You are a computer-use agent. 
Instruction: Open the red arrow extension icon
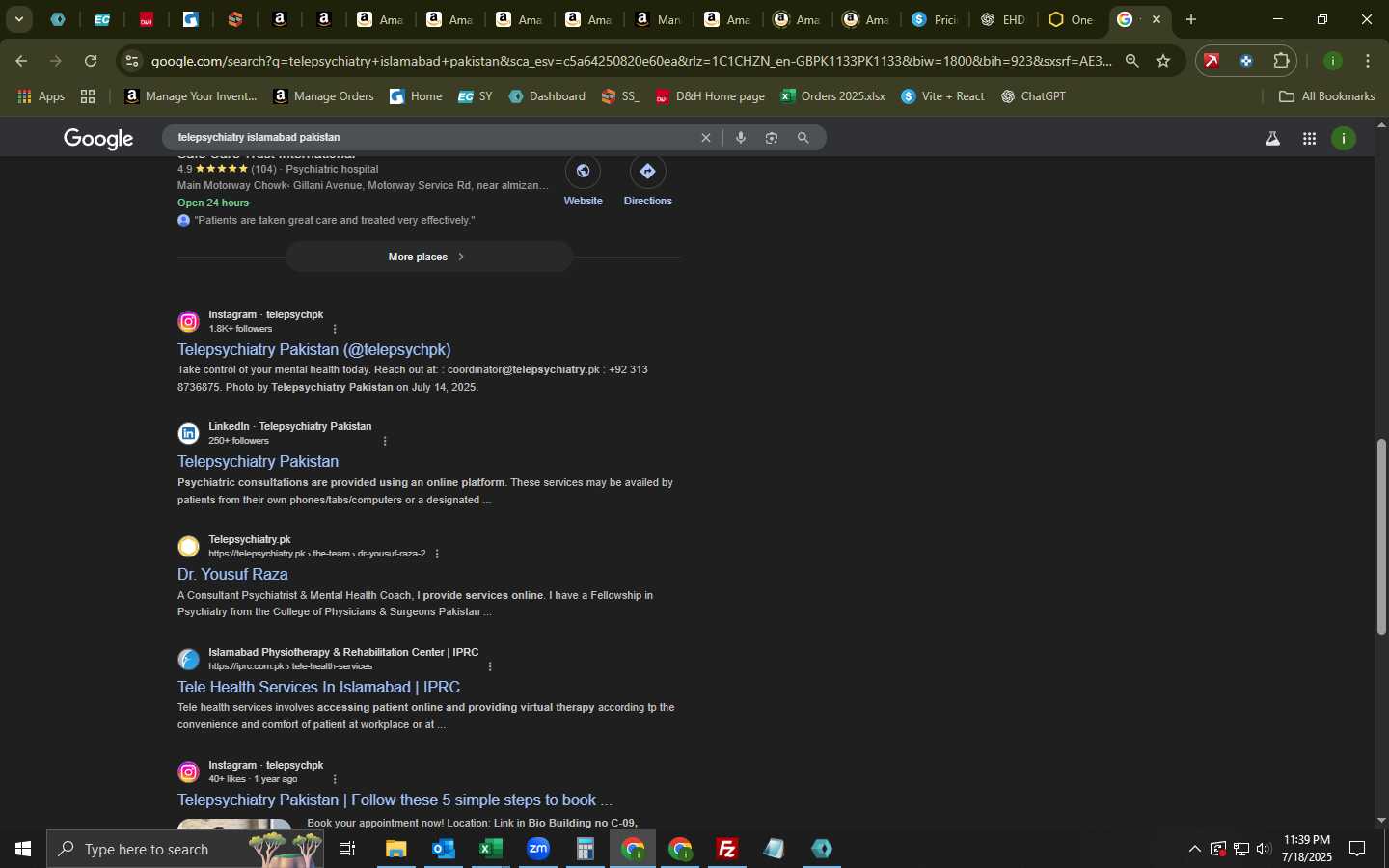tap(1212, 61)
